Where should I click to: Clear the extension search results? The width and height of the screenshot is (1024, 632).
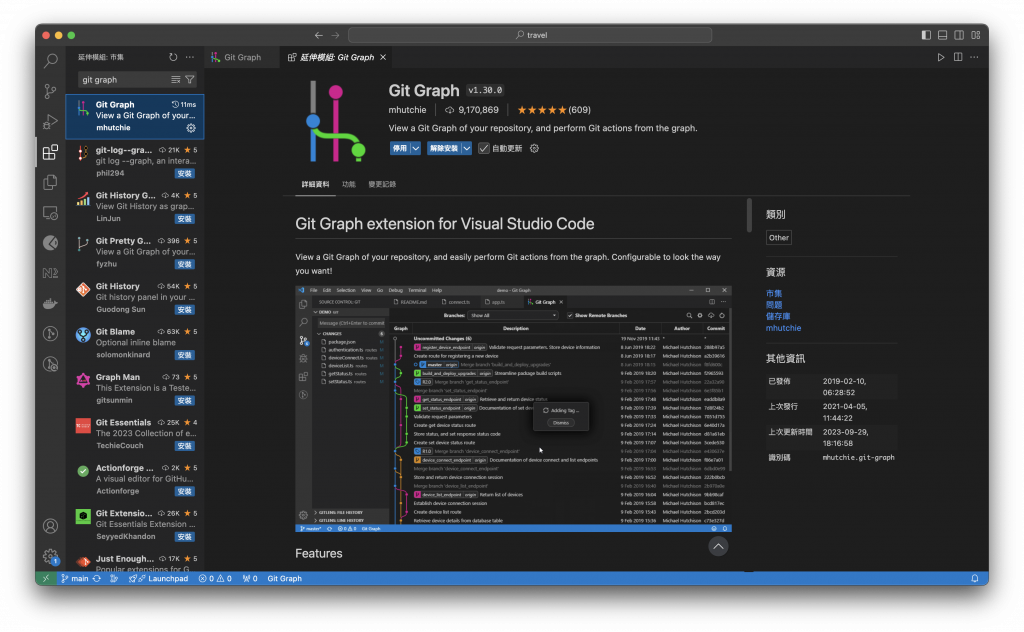click(176, 80)
